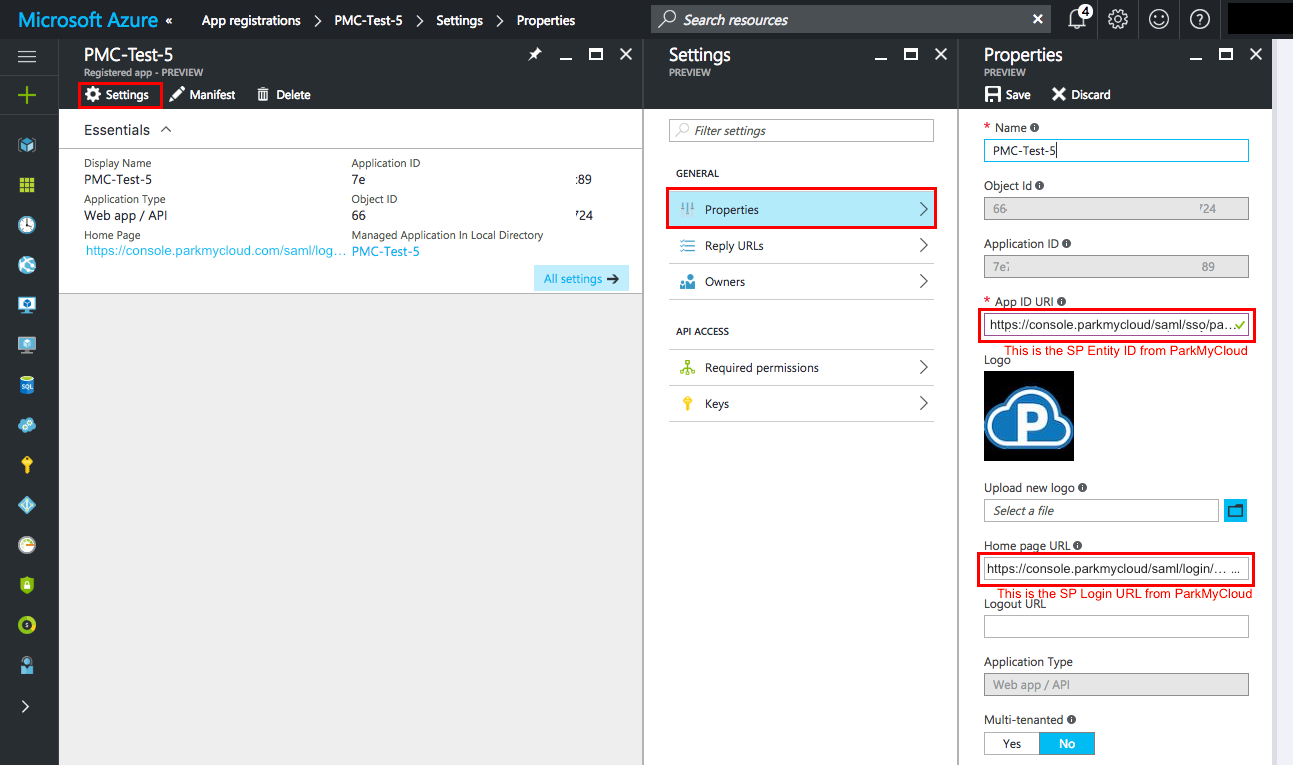The height and width of the screenshot is (765, 1293).
Task: Open the PMC-Test-5 managed application link
Action: click(x=386, y=251)
